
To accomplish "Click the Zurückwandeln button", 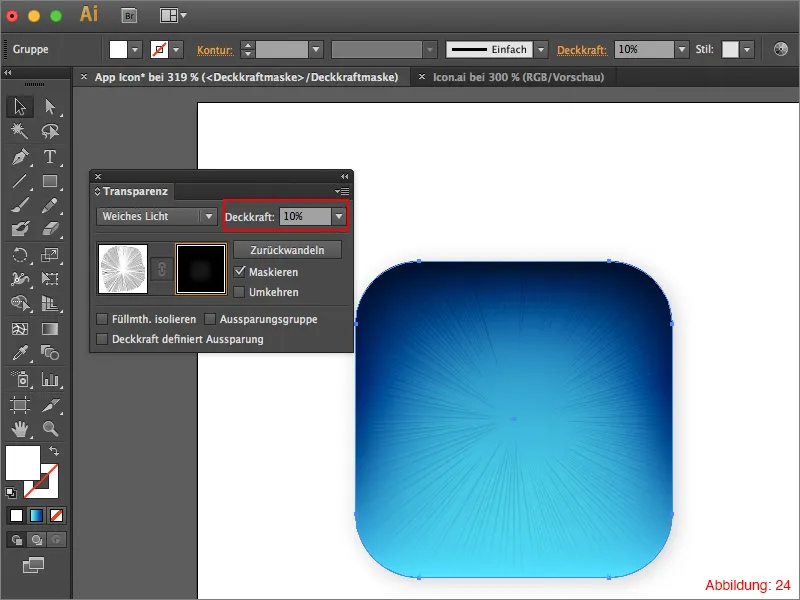I will 287,250.
